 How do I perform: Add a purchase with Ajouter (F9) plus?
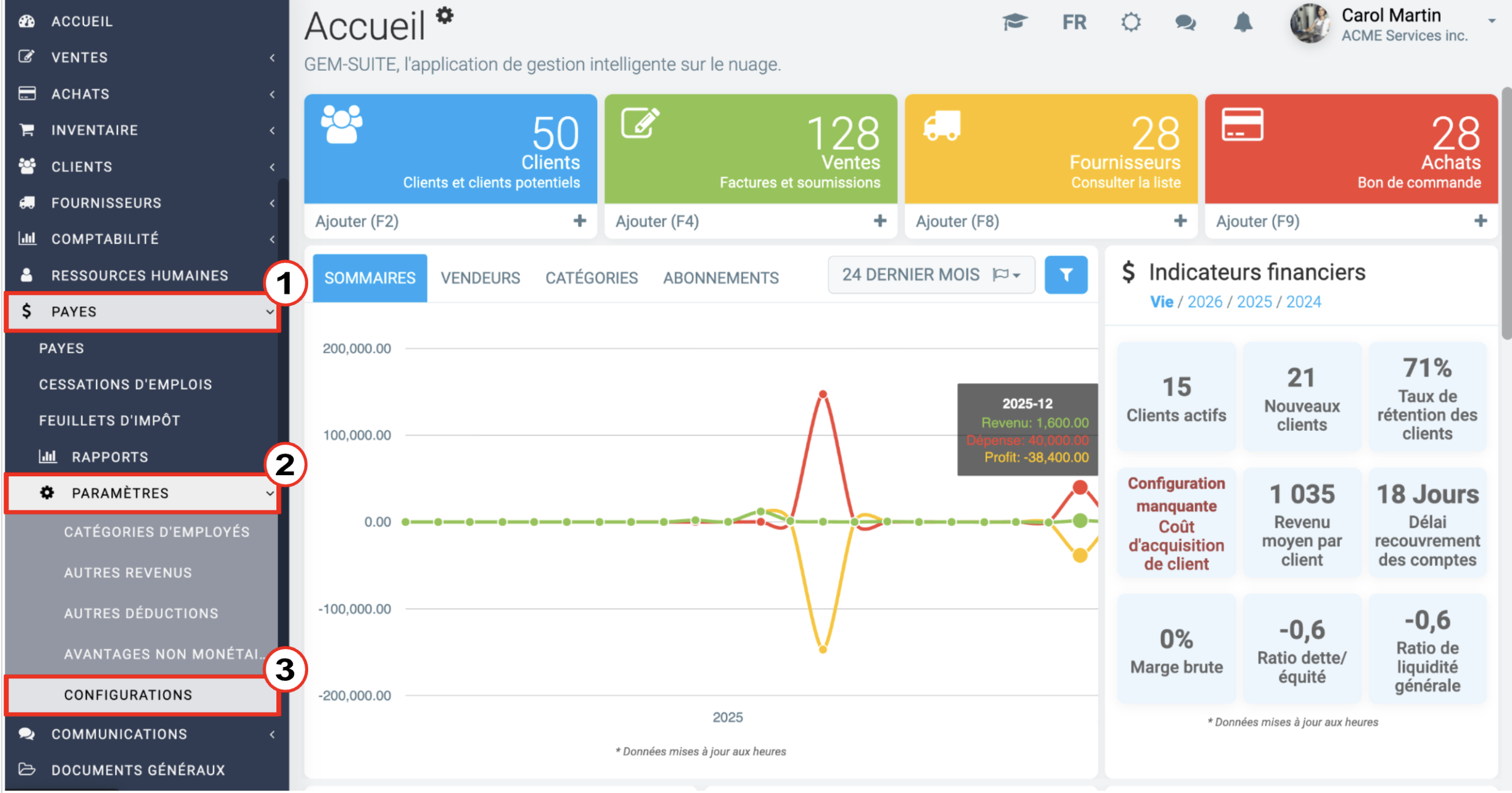tap(1481, 221)
